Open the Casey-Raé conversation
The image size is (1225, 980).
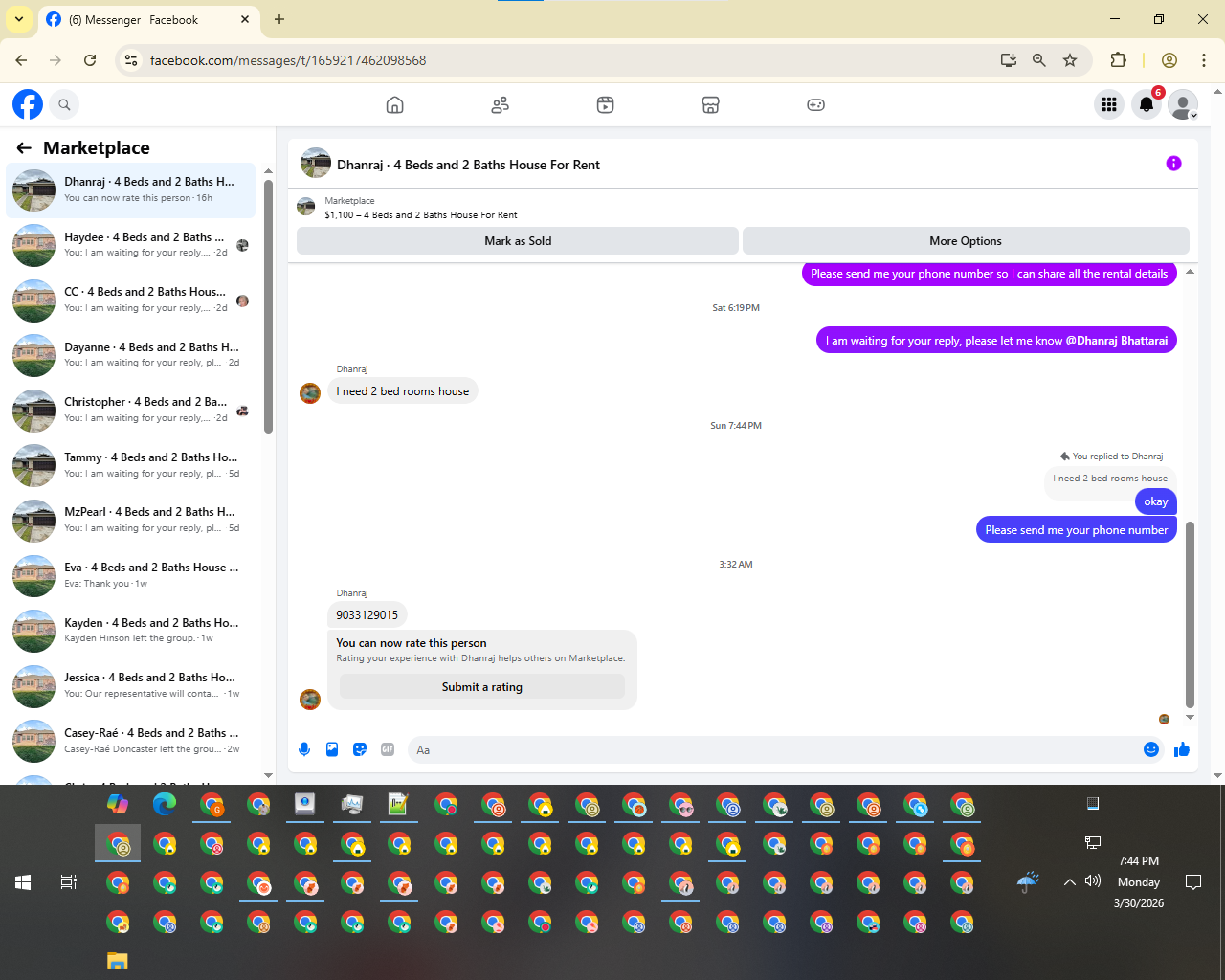pos(131,741)
